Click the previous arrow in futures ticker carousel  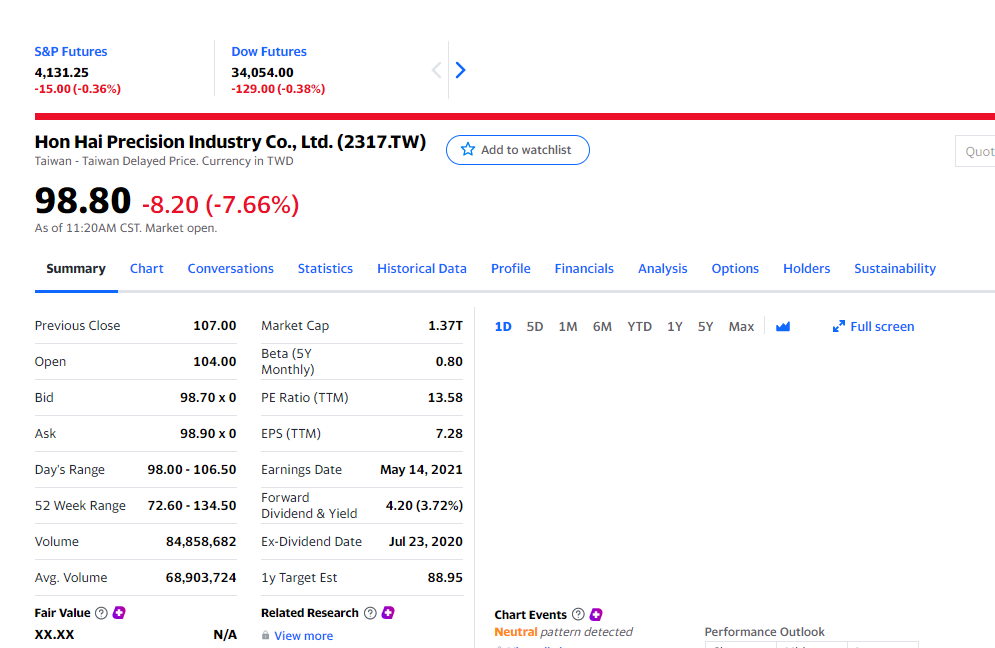tap(436, 70)
